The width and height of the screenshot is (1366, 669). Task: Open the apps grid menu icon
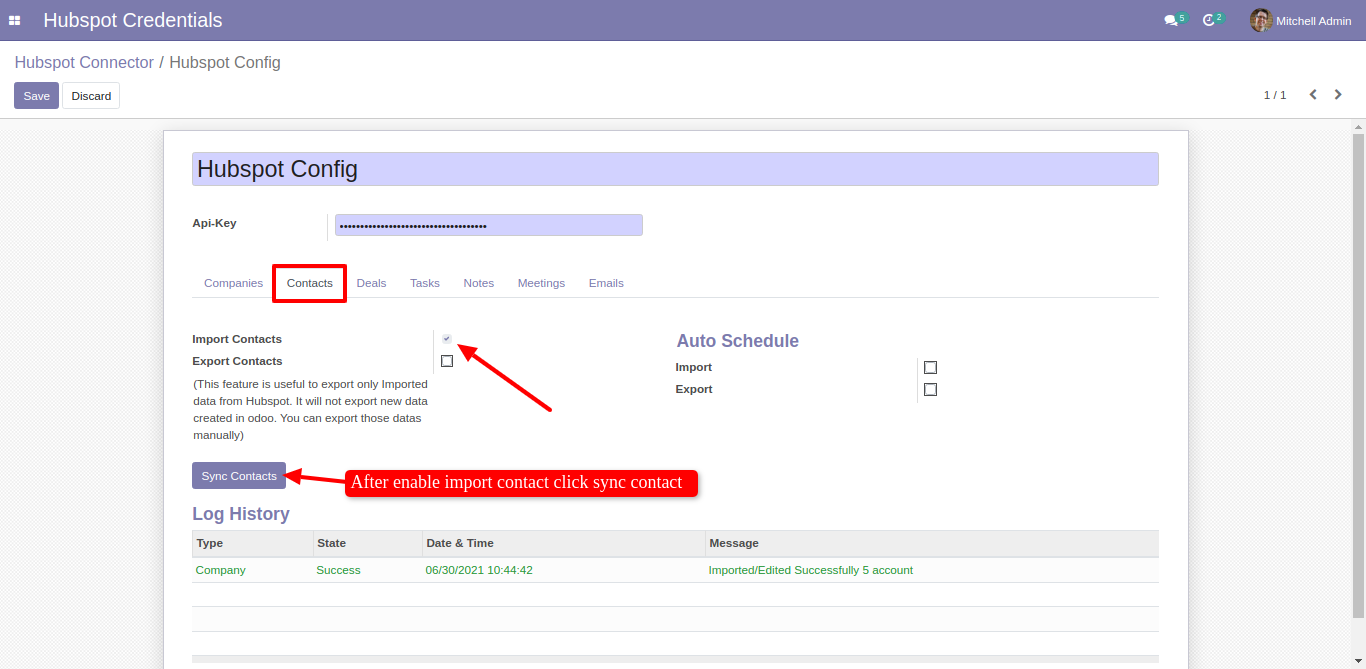(x=15, y=20)
